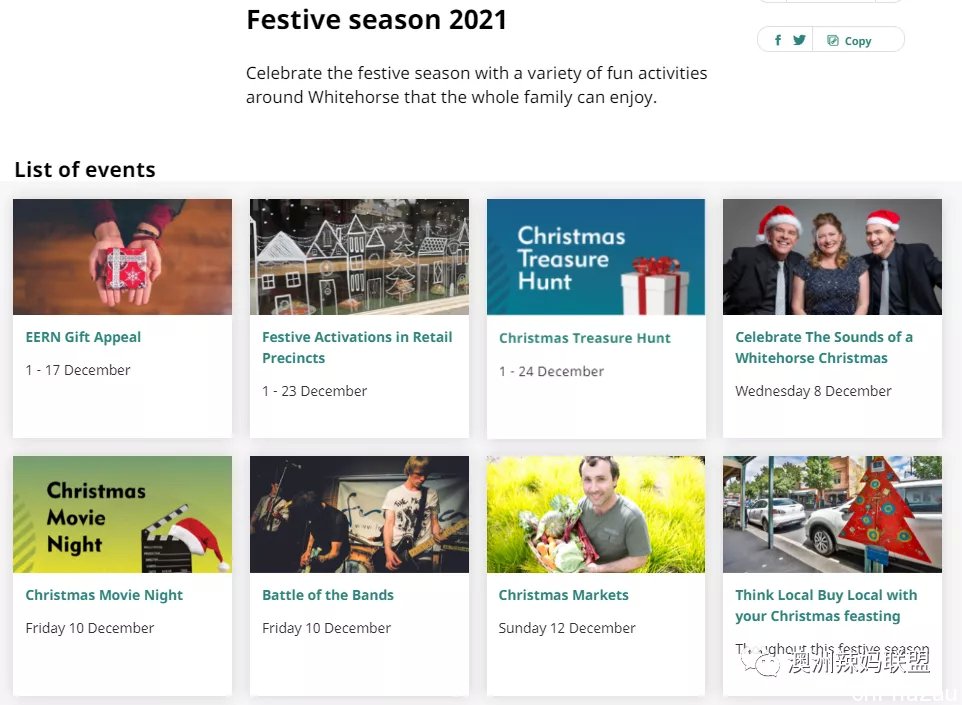Click the Christmas Movie Night clapperboard image

[122, 514]
